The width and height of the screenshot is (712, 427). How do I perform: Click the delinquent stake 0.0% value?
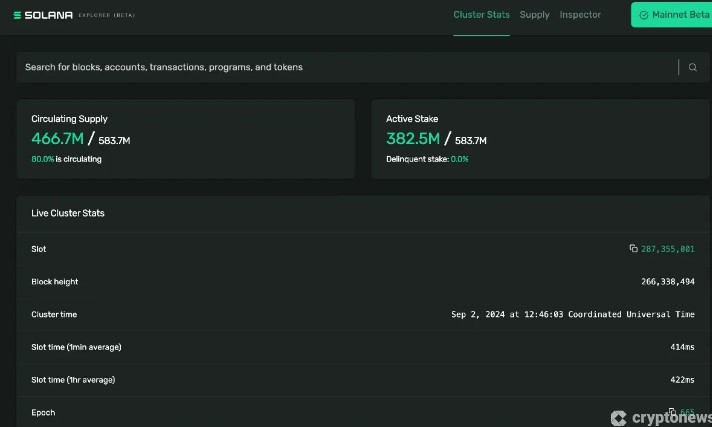(x=459, y=159)
